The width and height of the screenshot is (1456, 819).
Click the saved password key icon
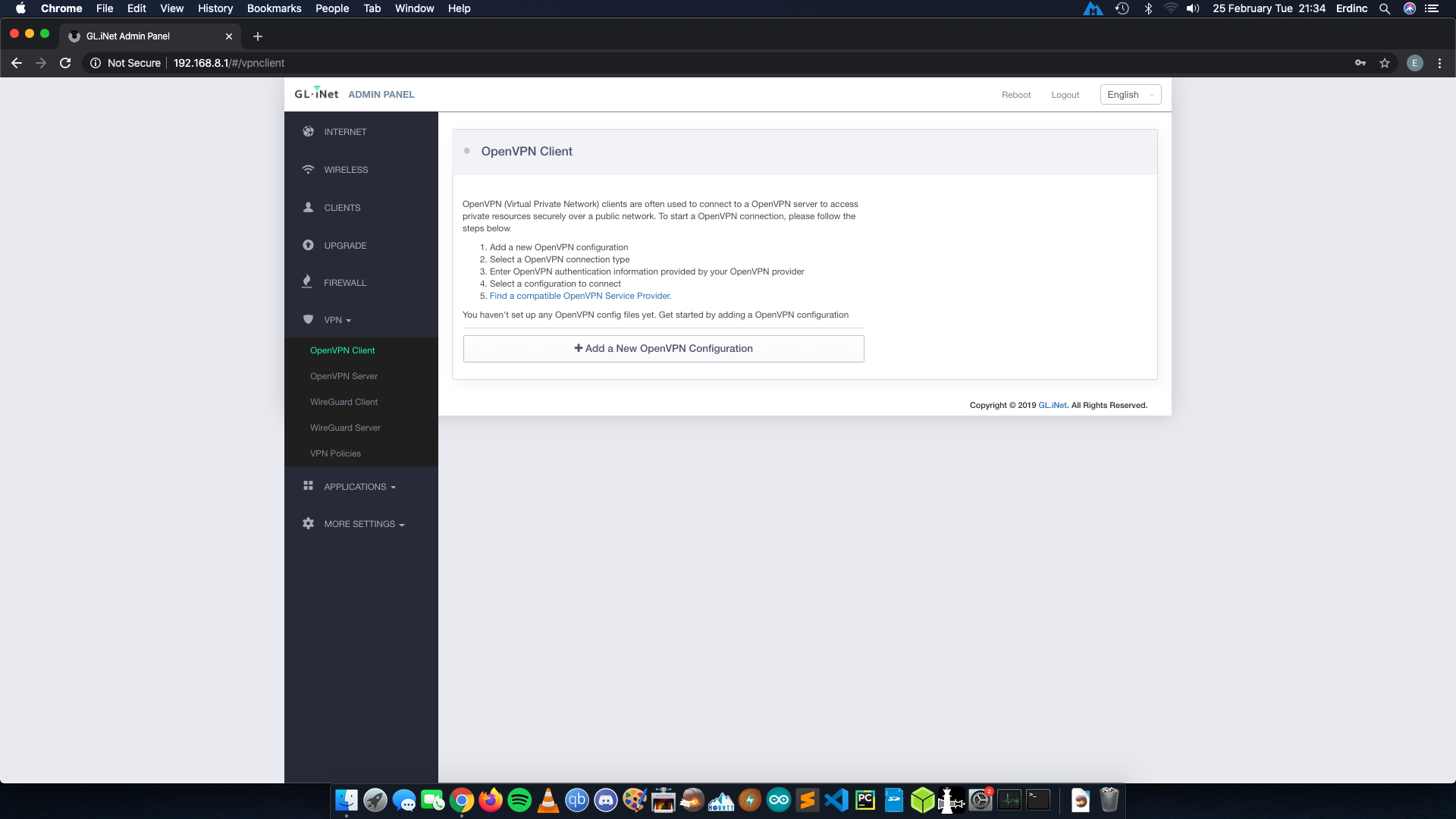click(x=1360, y=63)
